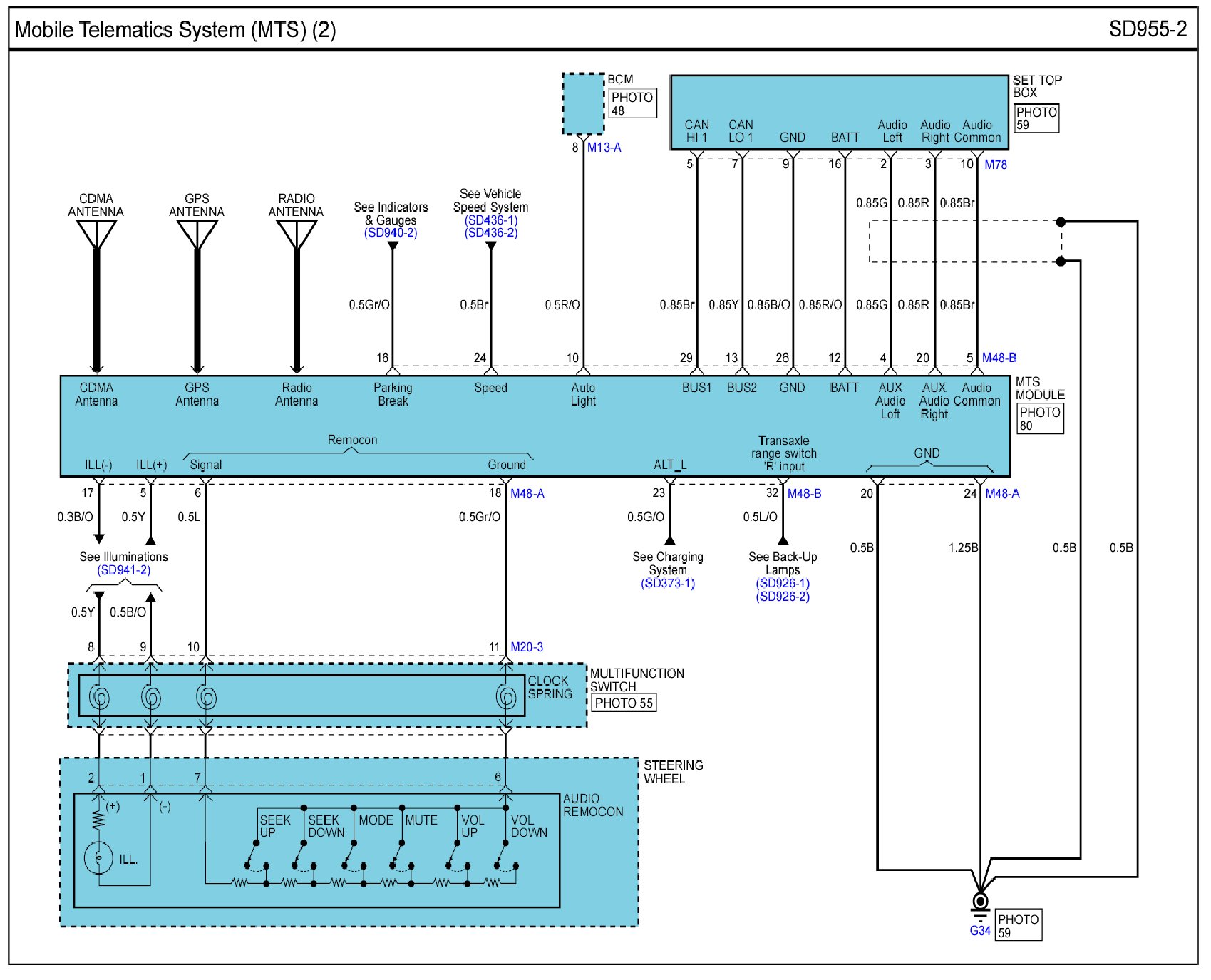This screenshot has height=980, width=1211.
Task: Click the rightmost clock spring coil symbol
Action: pyautogui.click(x=506, y=696)
